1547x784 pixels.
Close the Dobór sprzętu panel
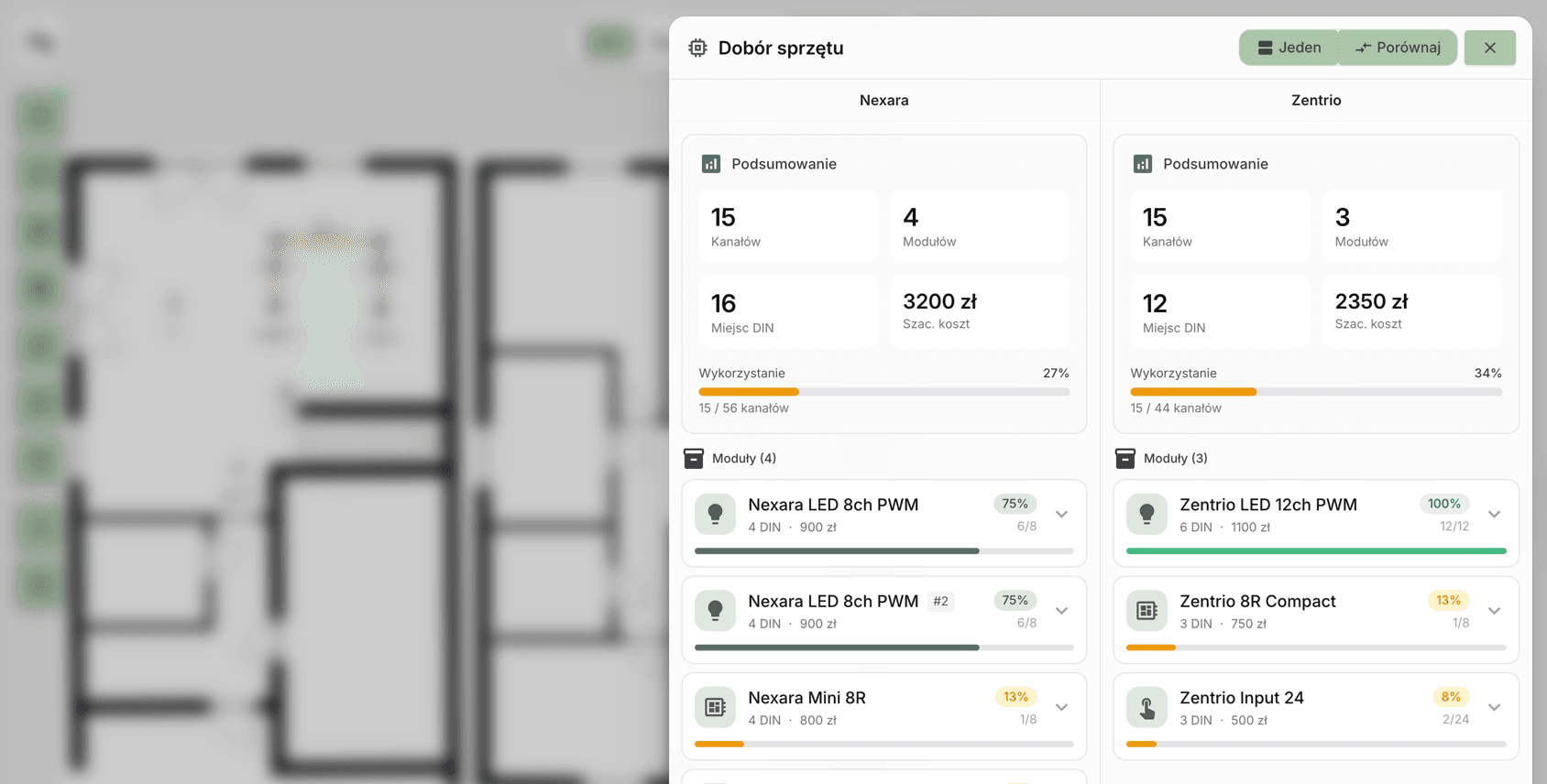(1489, 48)
